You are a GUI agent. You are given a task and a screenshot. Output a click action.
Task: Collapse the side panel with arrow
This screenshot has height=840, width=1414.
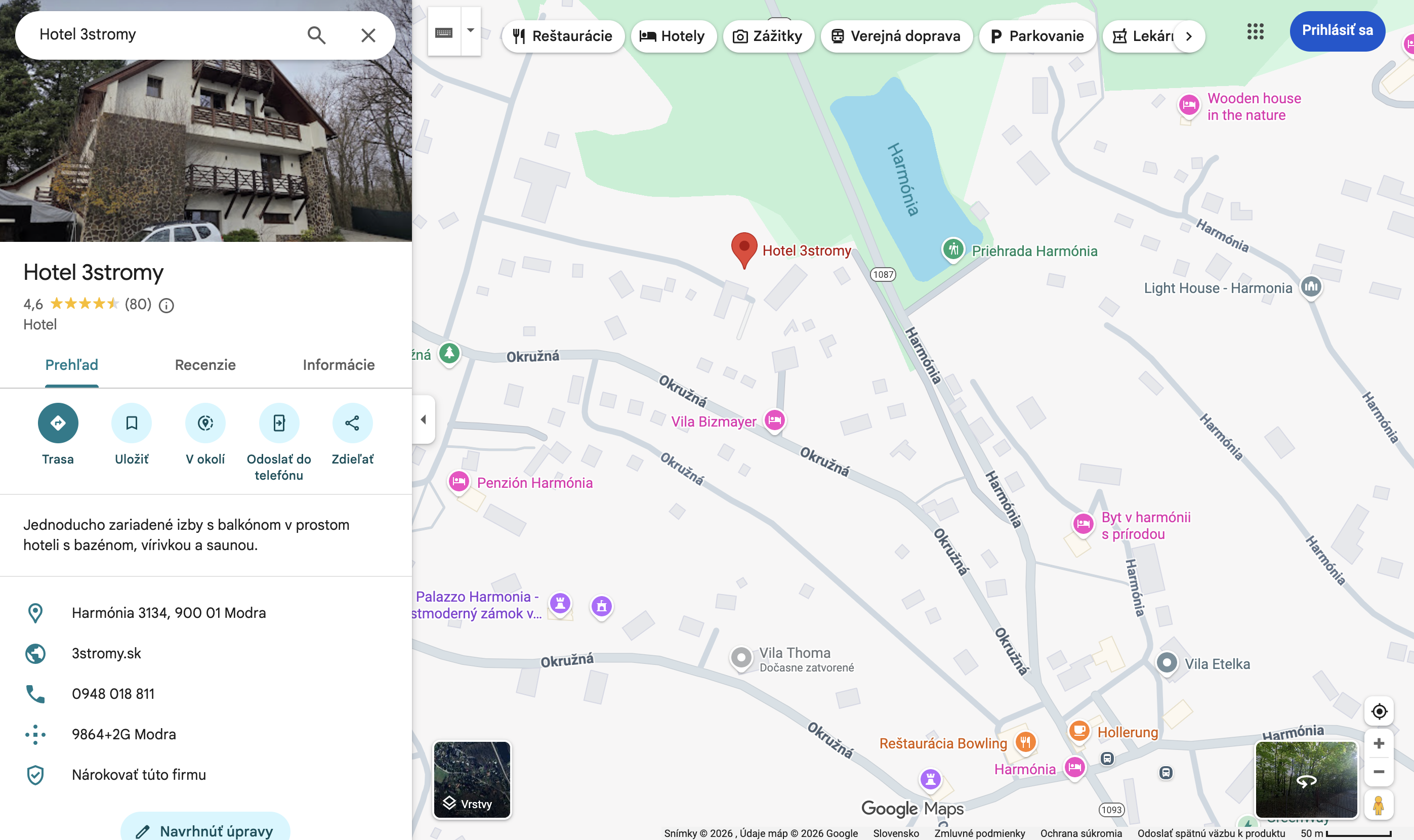424,419
